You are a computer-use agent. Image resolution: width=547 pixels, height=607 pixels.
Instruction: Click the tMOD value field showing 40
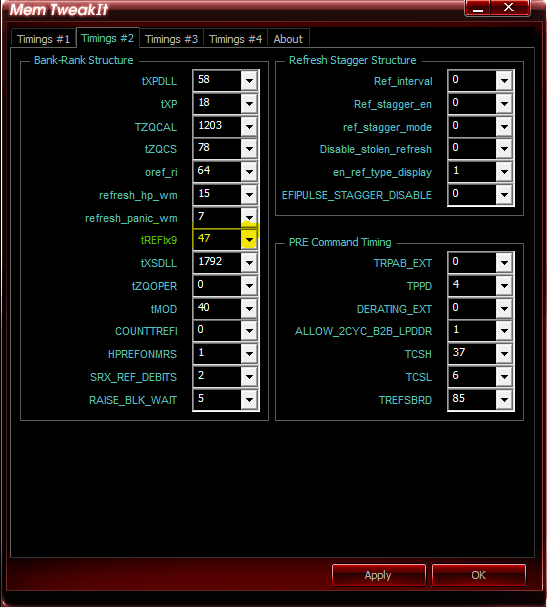click(217, 309)
